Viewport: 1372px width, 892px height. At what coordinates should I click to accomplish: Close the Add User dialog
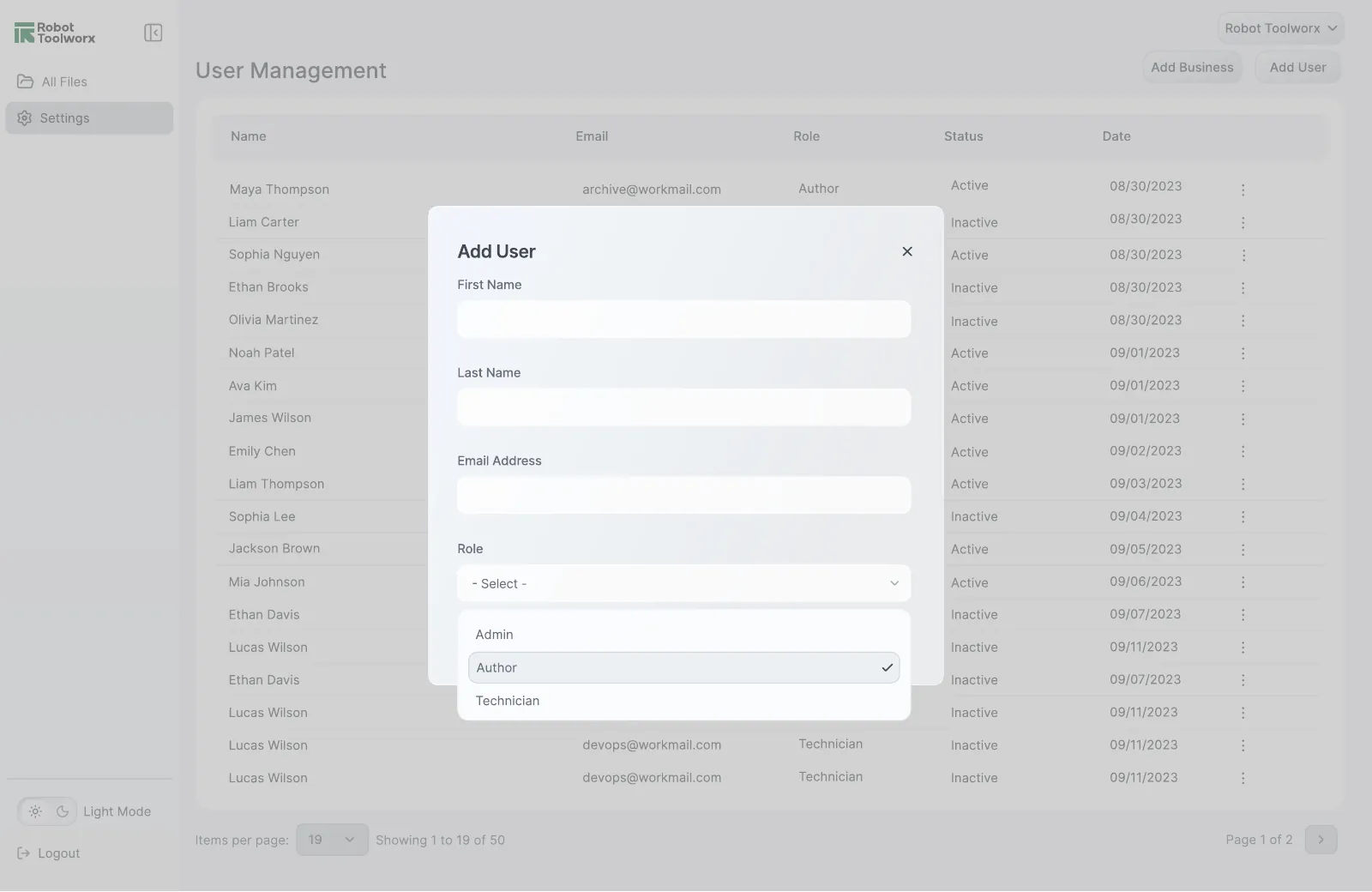click(x=907, y=251)
